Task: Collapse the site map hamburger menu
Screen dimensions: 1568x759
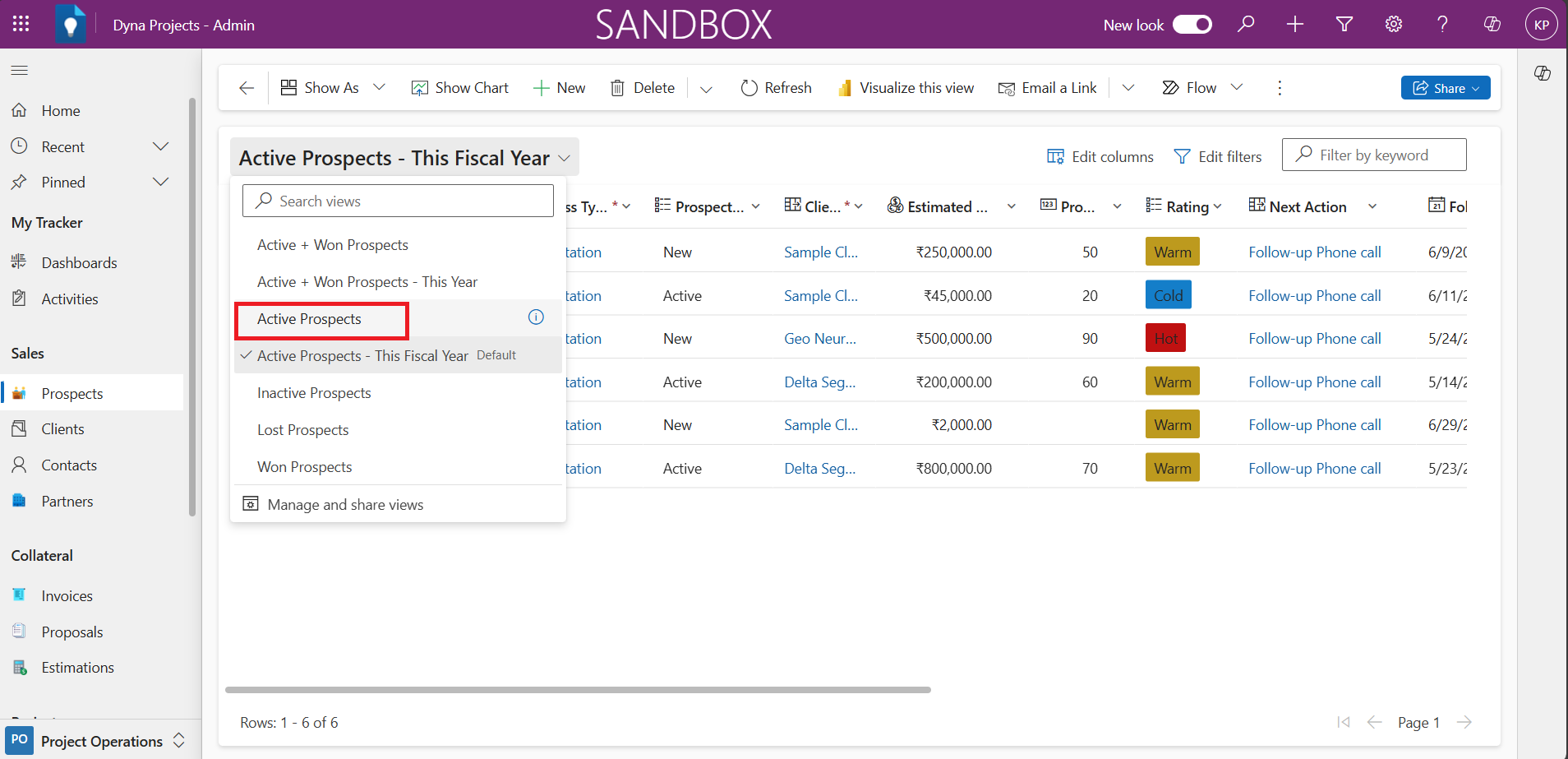Action: [20, 71]
